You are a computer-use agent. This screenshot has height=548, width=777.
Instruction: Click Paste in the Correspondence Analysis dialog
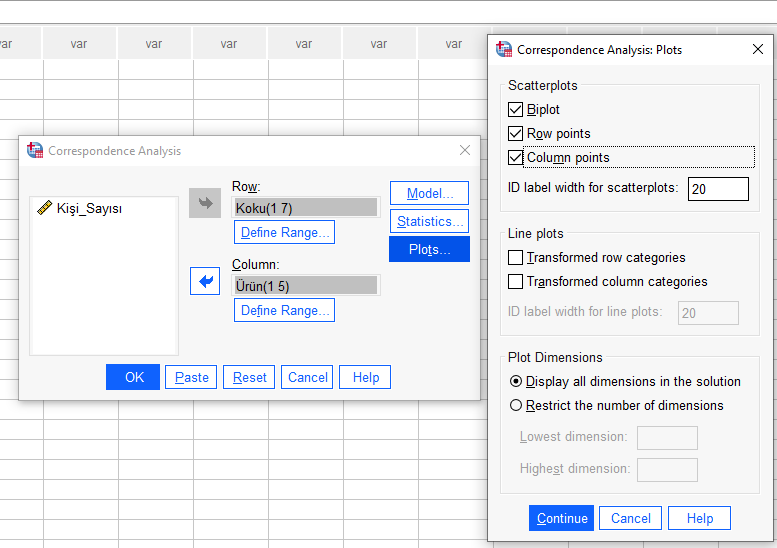coord(191,377)
